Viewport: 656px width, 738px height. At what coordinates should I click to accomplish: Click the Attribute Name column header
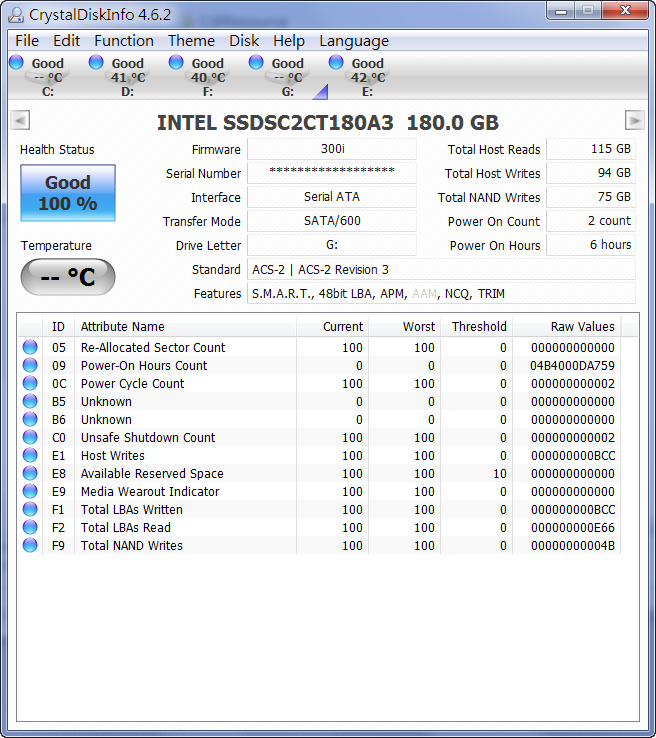[x=185, y=326]
